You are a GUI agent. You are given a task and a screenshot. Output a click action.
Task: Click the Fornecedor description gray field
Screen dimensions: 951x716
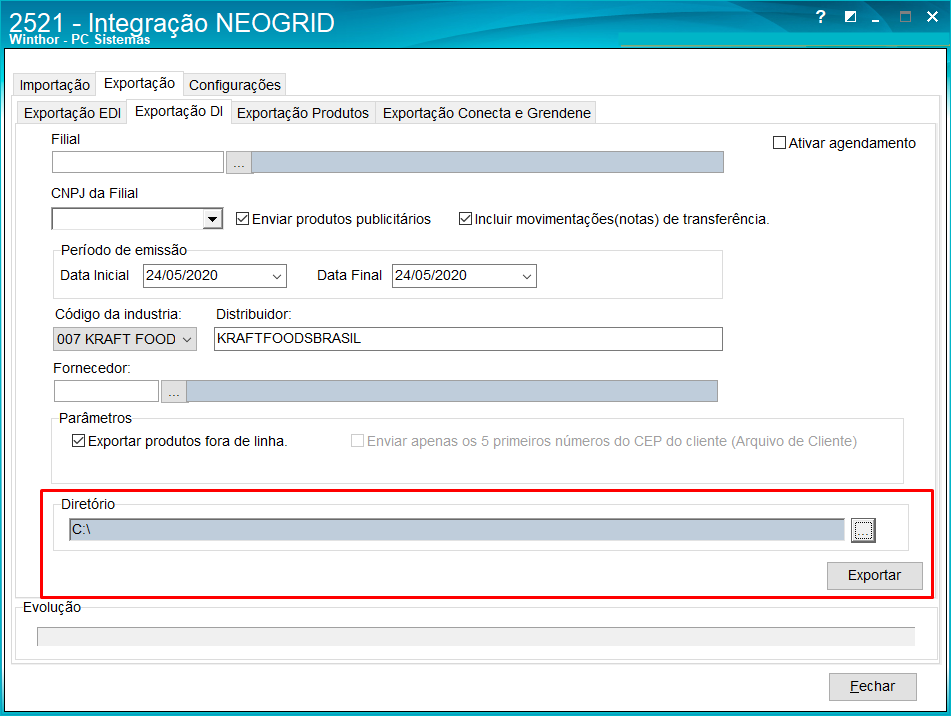point(452,391)
